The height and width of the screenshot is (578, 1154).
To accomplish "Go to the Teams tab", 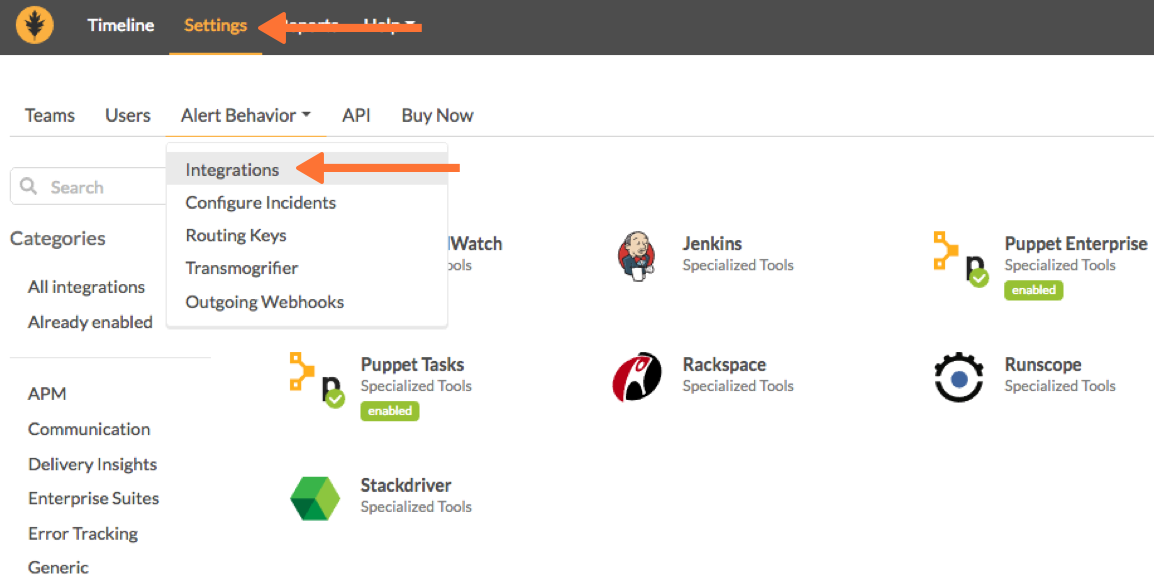I will (x=49, y=115).
